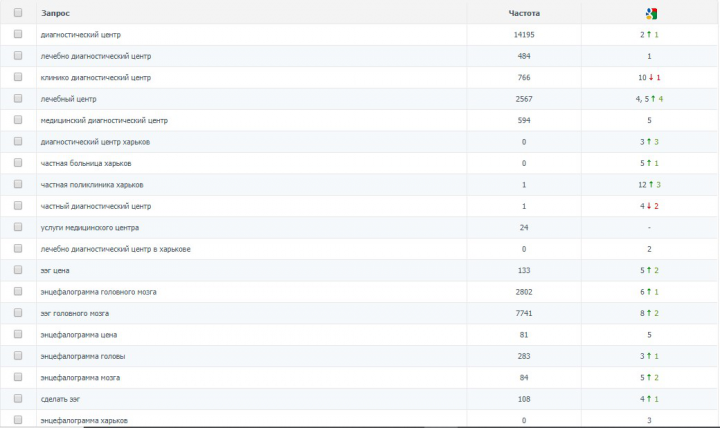Click the query энцефалограмма цена

[x=79, y=335]
